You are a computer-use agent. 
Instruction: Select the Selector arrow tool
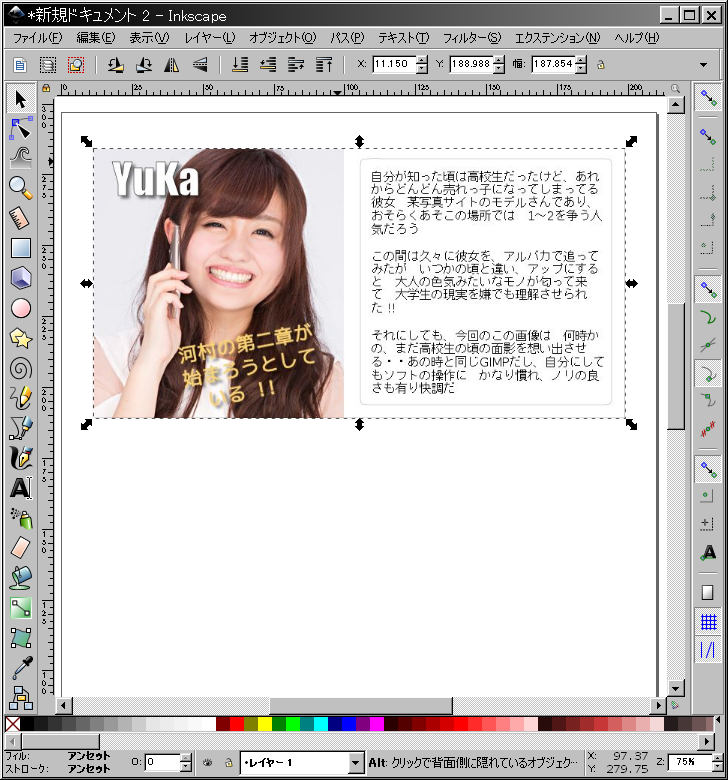21,99
